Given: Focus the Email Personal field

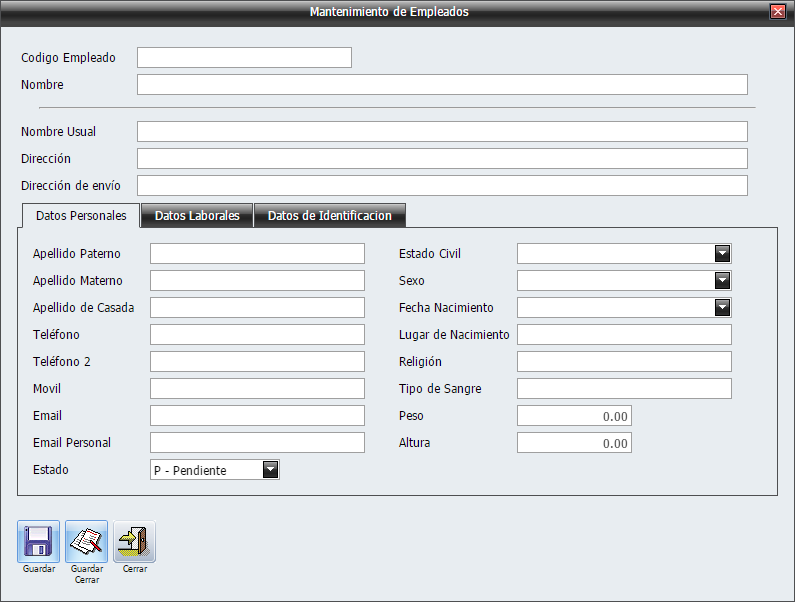Looking at the screenshot, I should click(x=257, y=443).
